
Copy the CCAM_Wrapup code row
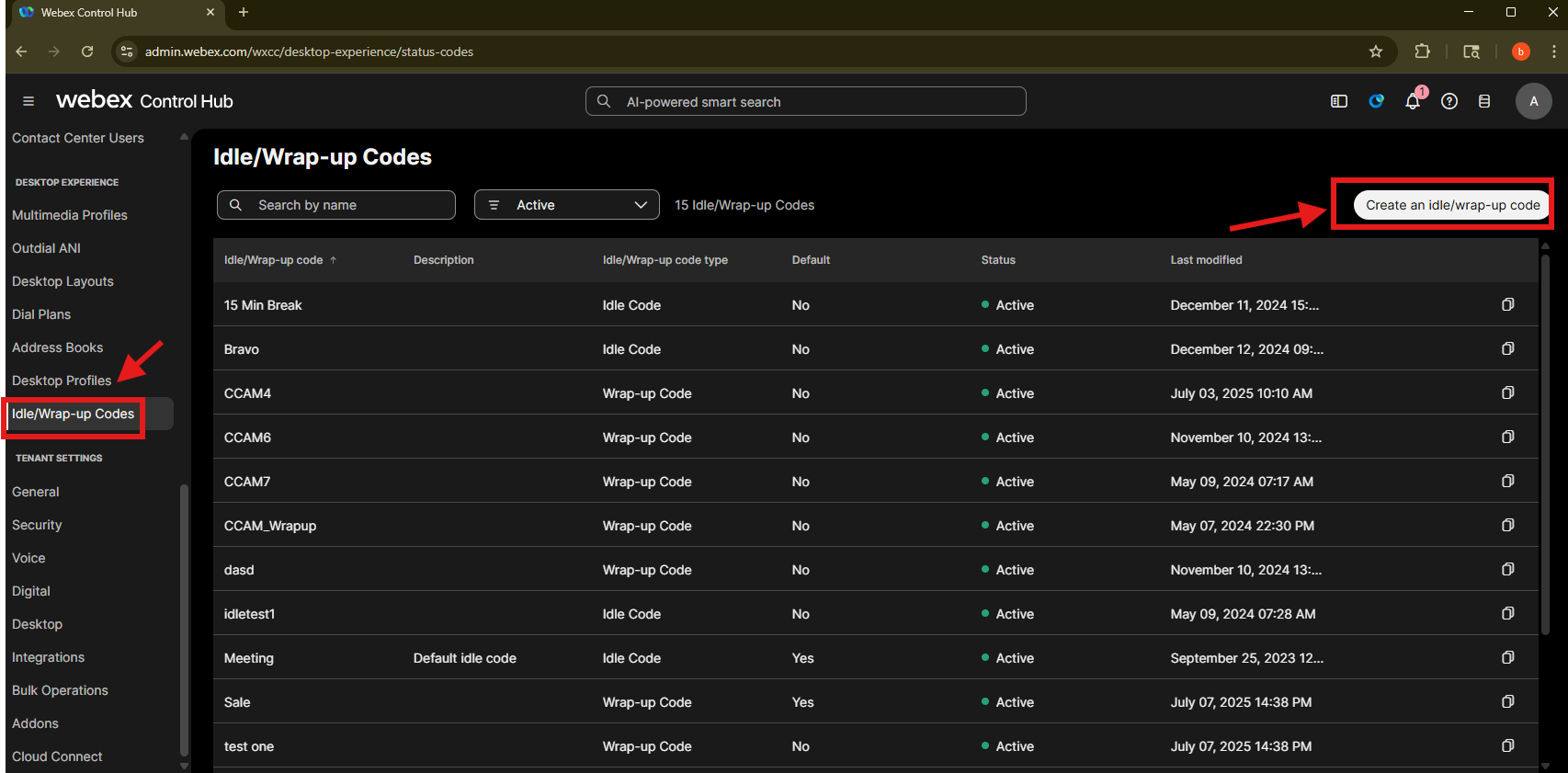coord(1508,525)
